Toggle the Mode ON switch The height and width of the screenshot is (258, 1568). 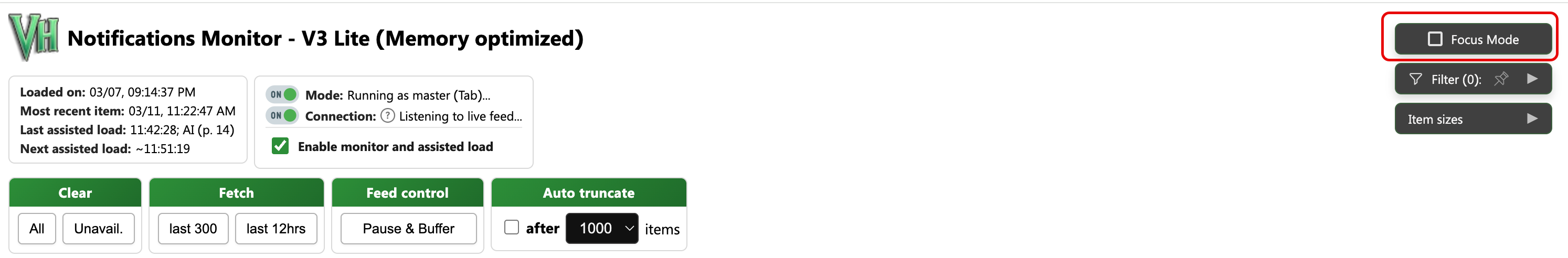click(x=282, y=94)
